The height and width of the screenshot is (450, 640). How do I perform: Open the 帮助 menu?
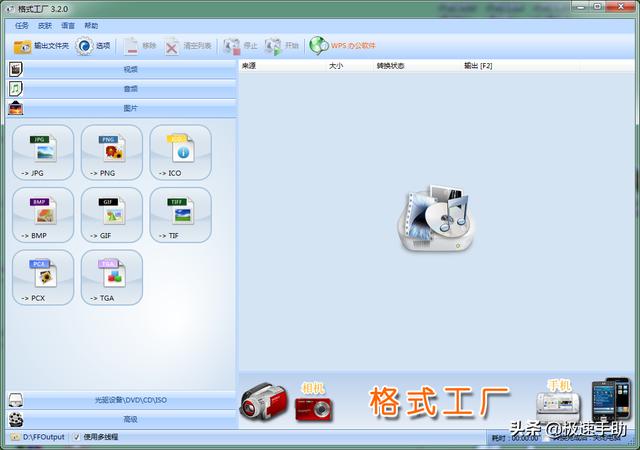click(91, 25)
